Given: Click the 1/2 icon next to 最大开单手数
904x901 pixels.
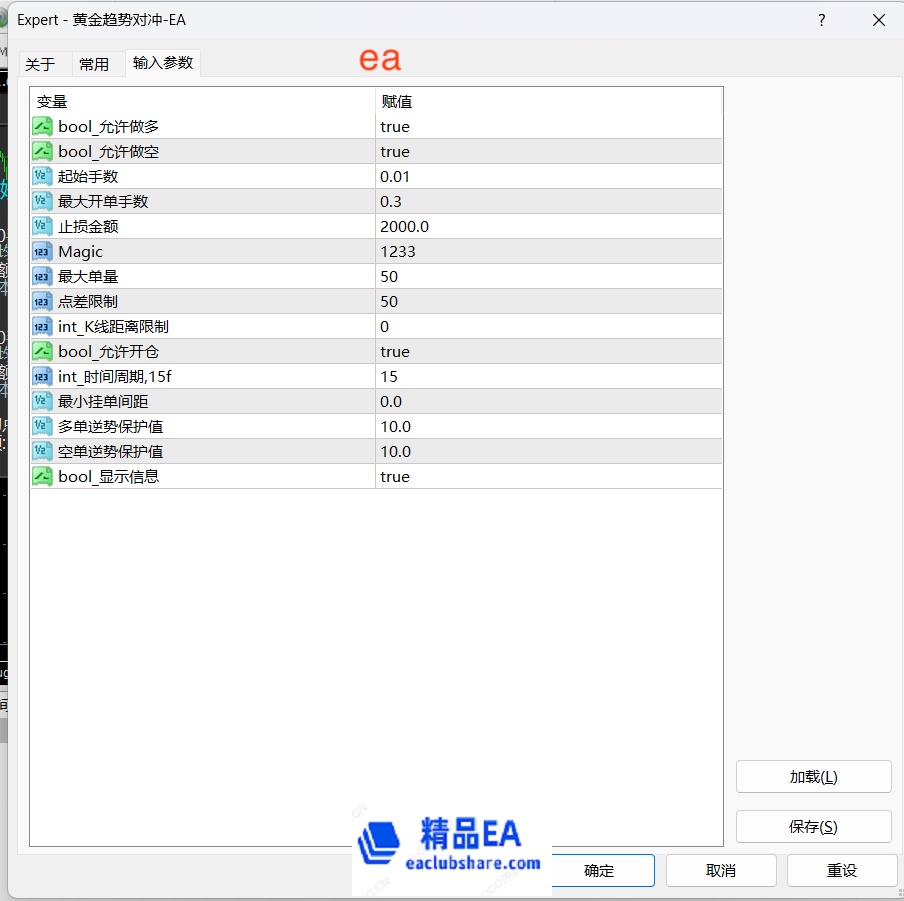Looking at the screenshot, I should click(42, 200).
